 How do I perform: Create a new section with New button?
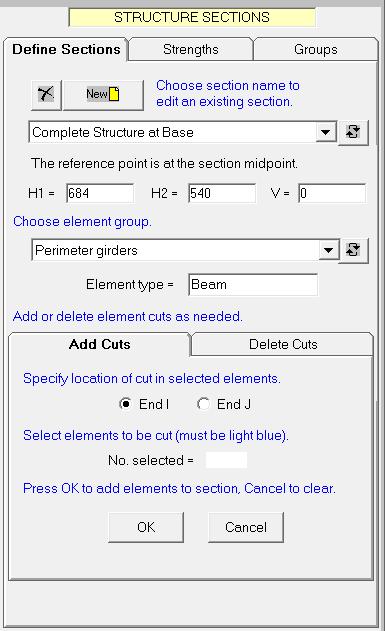[103, 95]
